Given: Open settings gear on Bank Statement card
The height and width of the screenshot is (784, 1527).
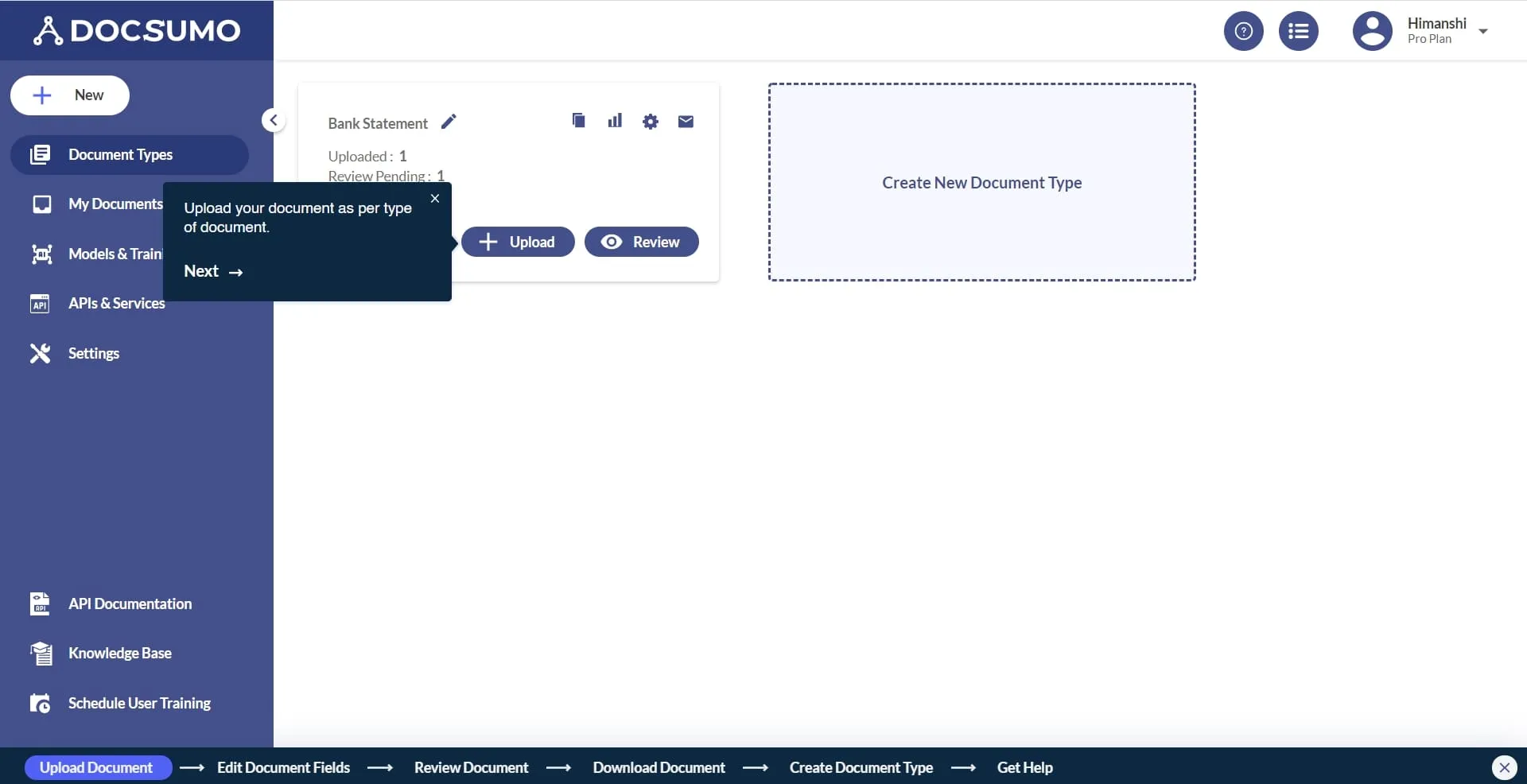Looking at the screenshot, I should click(x=651, y=121).
